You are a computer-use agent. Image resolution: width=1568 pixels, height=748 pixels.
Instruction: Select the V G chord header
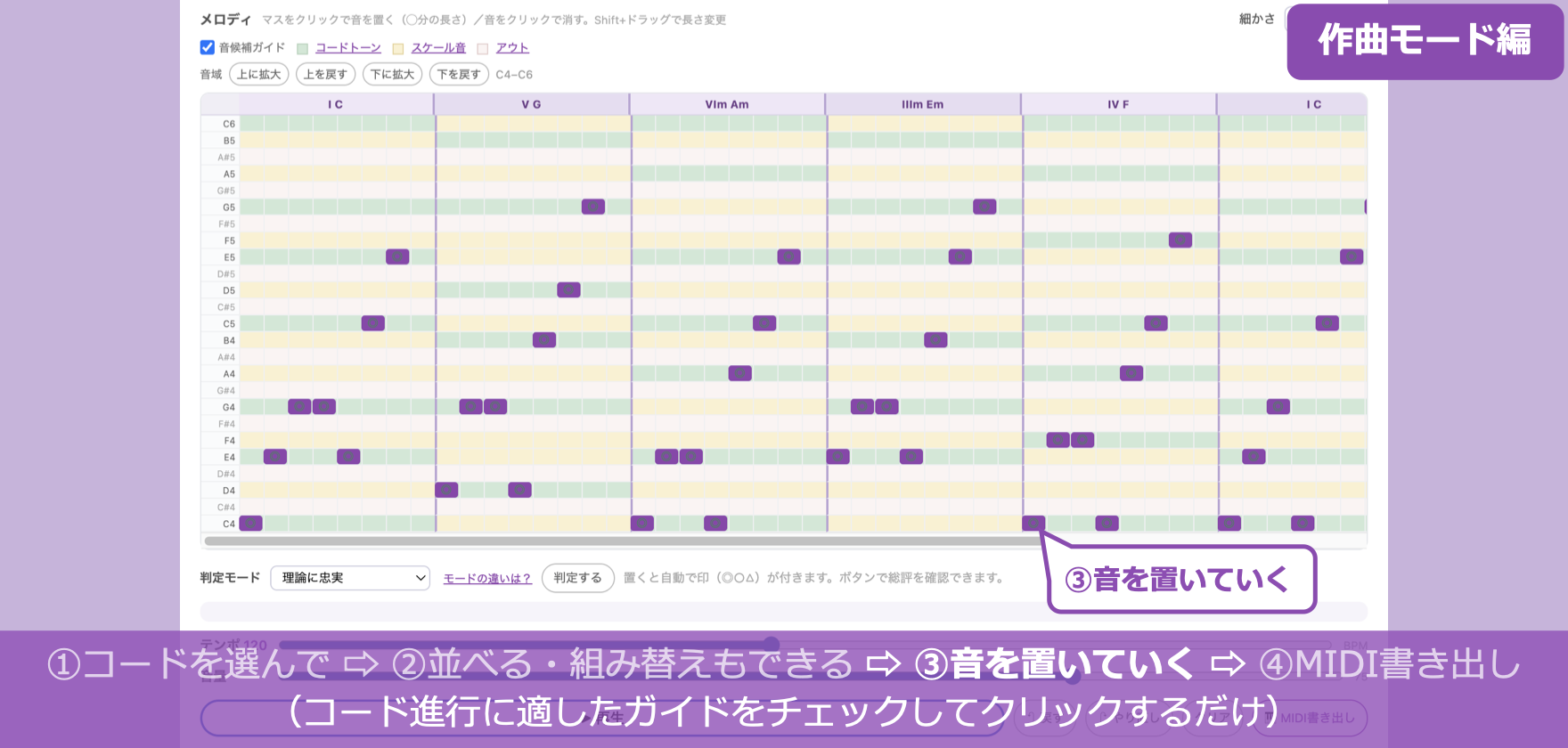click(532, 104)
